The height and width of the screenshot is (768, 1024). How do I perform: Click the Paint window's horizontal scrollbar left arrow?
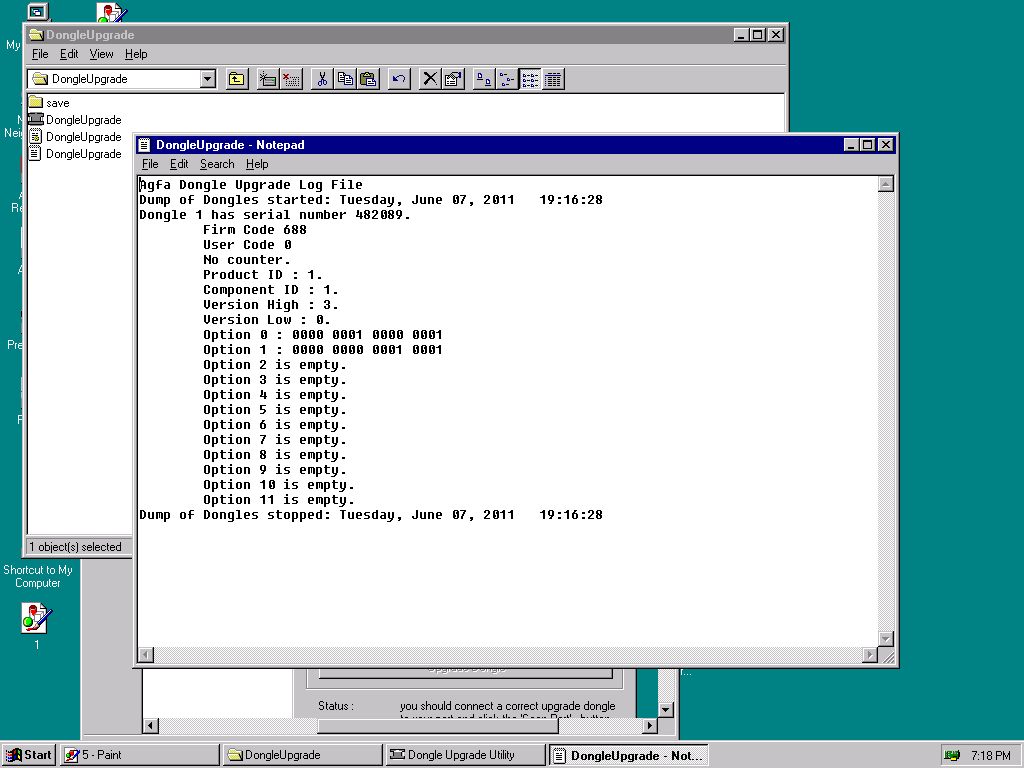[151, 725]
